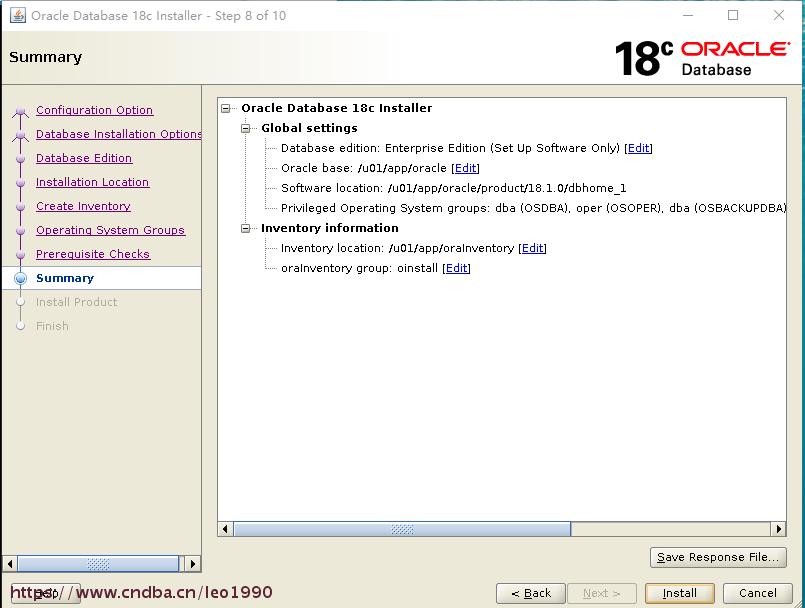Jump to Operating System Groups step

click(110, 230)
